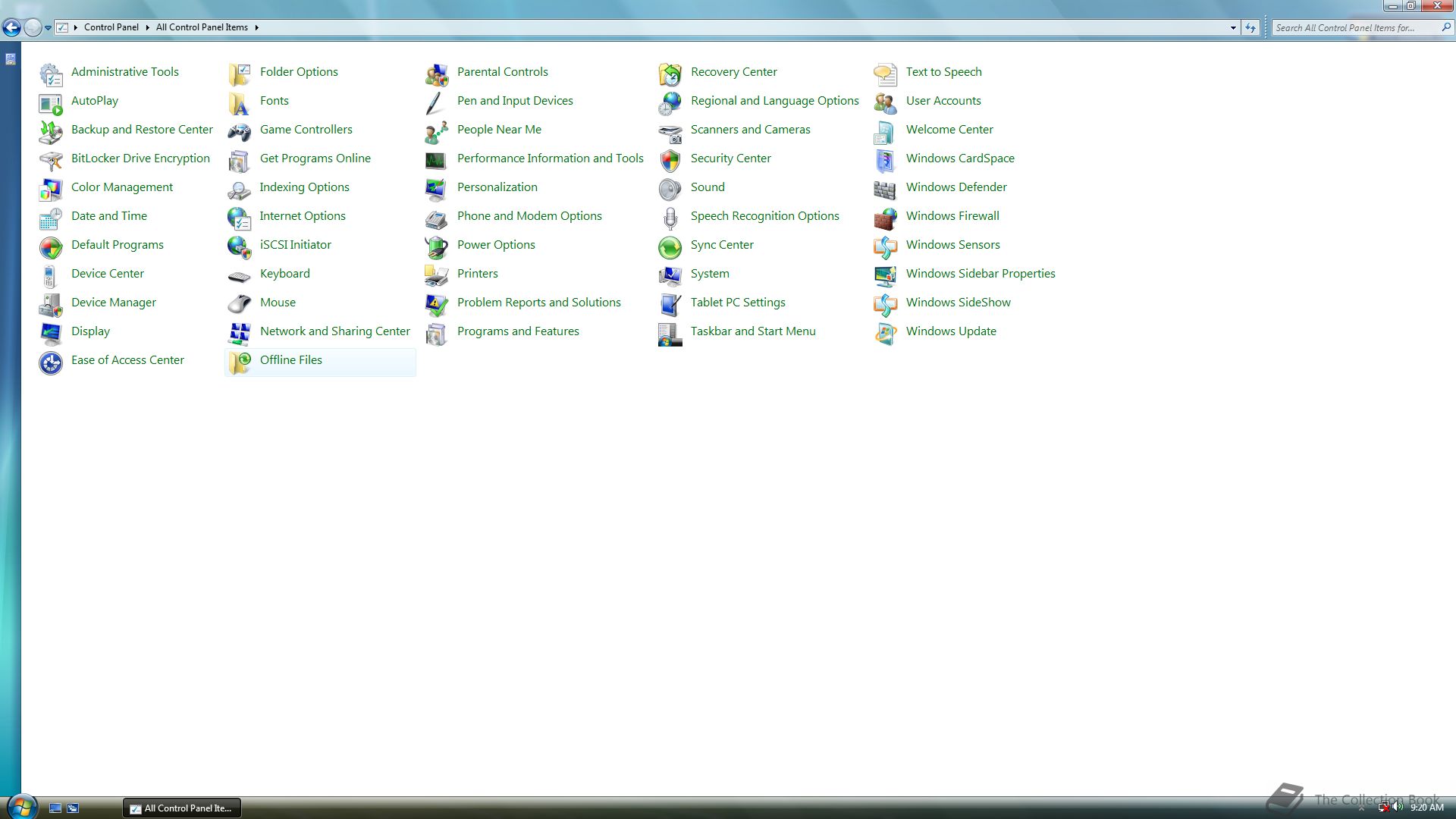
Task: Open Windows CardSpace link
Action: coord(960,158)
